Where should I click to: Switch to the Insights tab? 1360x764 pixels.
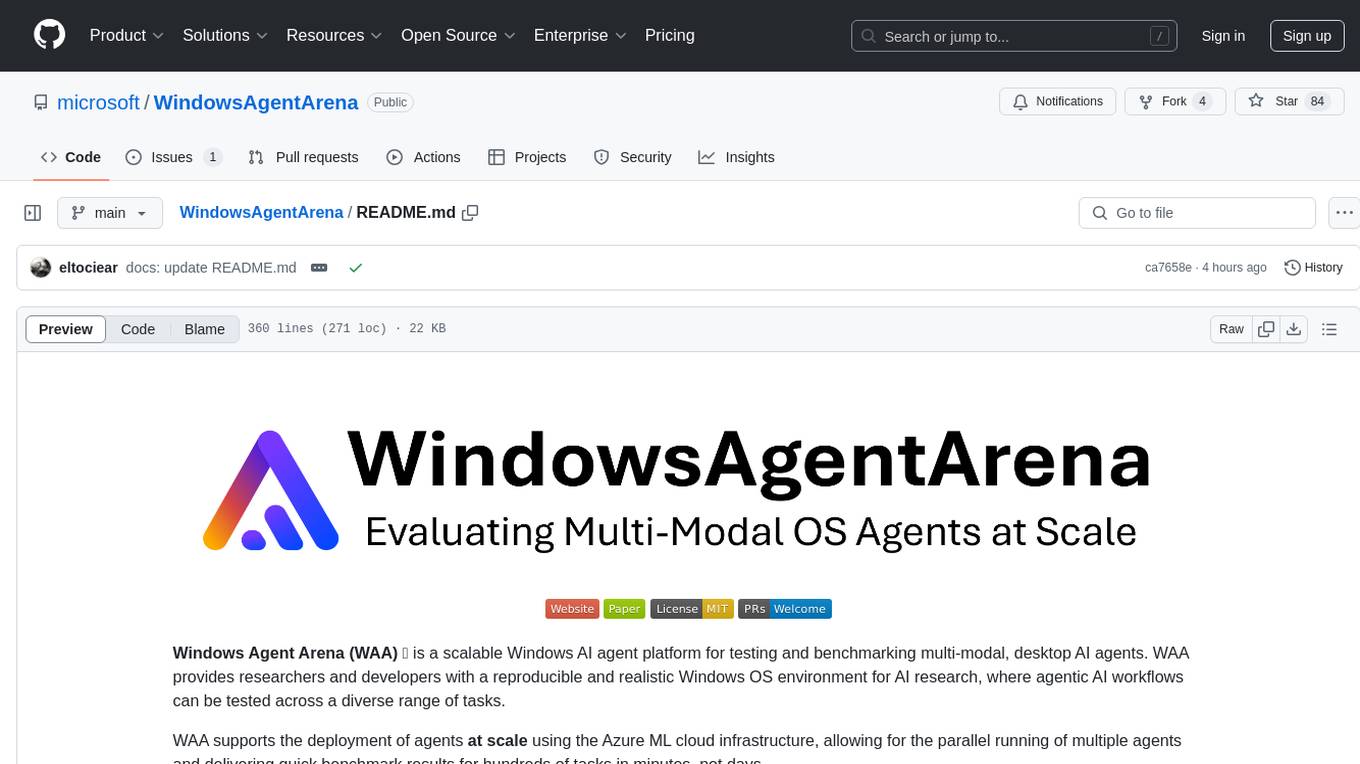[736, 157]
